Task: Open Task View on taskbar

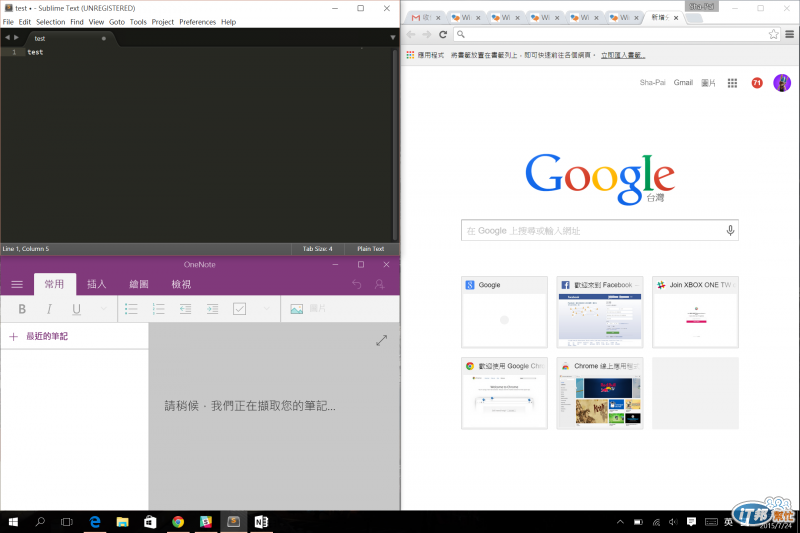Action: (x=67, y=522)
